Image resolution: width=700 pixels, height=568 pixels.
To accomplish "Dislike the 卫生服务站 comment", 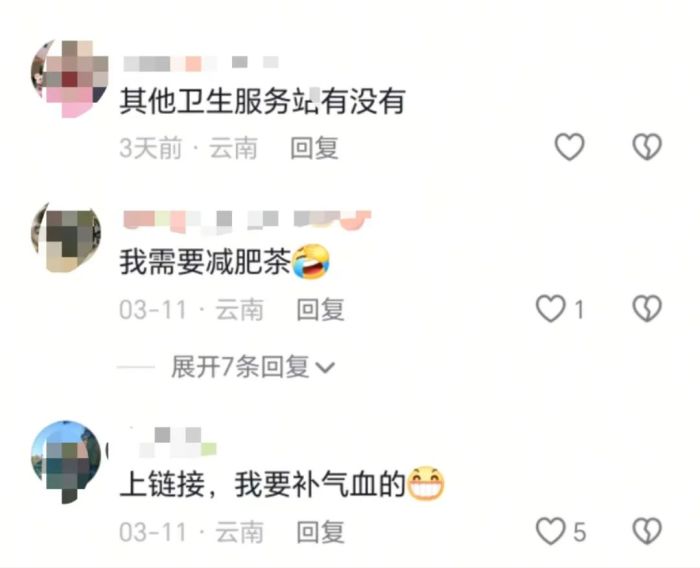I will (647, 147).
